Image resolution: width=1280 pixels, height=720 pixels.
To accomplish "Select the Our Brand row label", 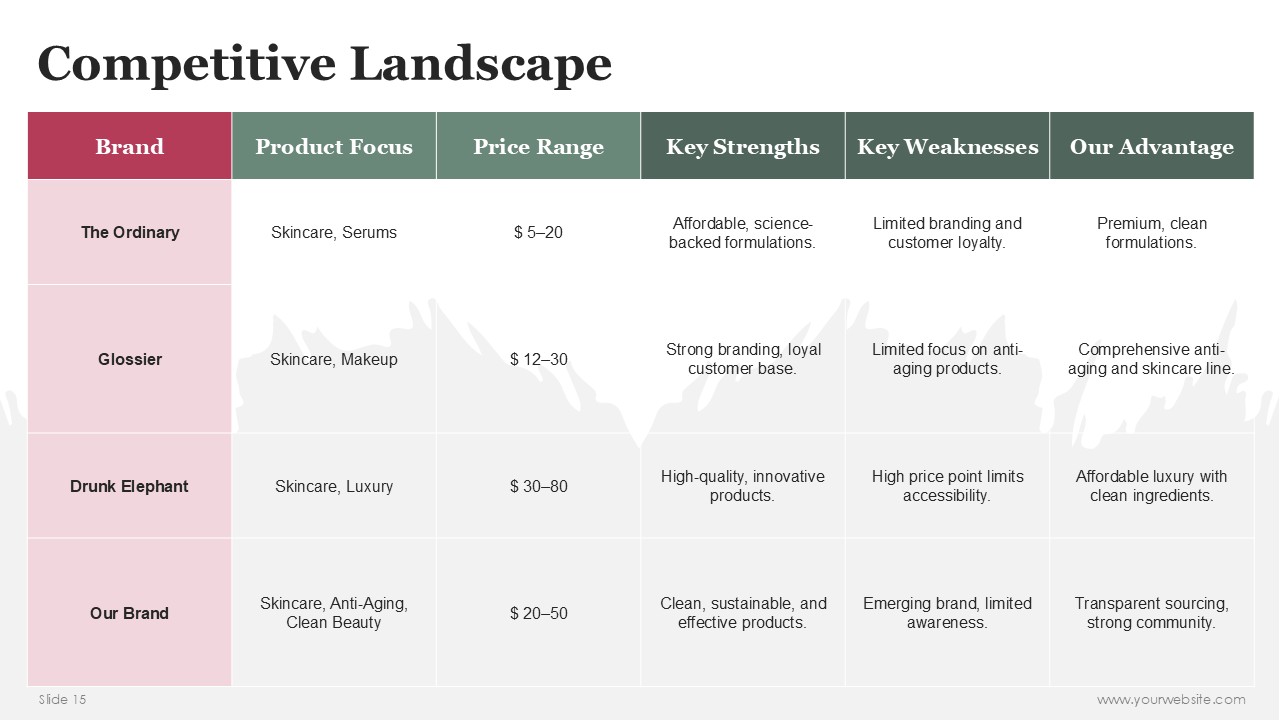I will point(130,612).
